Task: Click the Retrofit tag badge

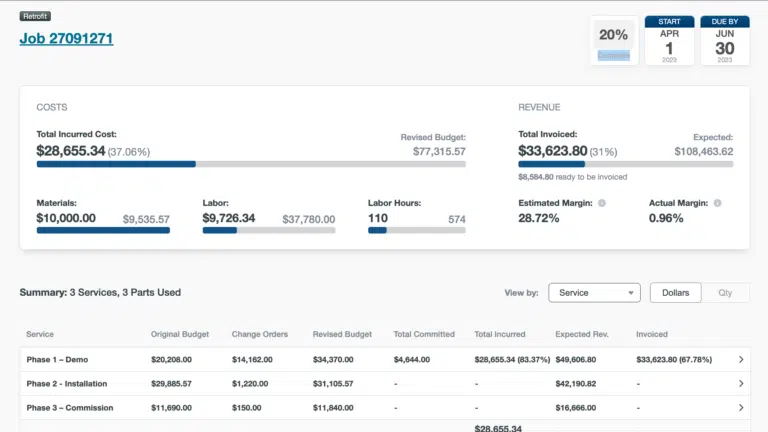Action: coord(35,17)
